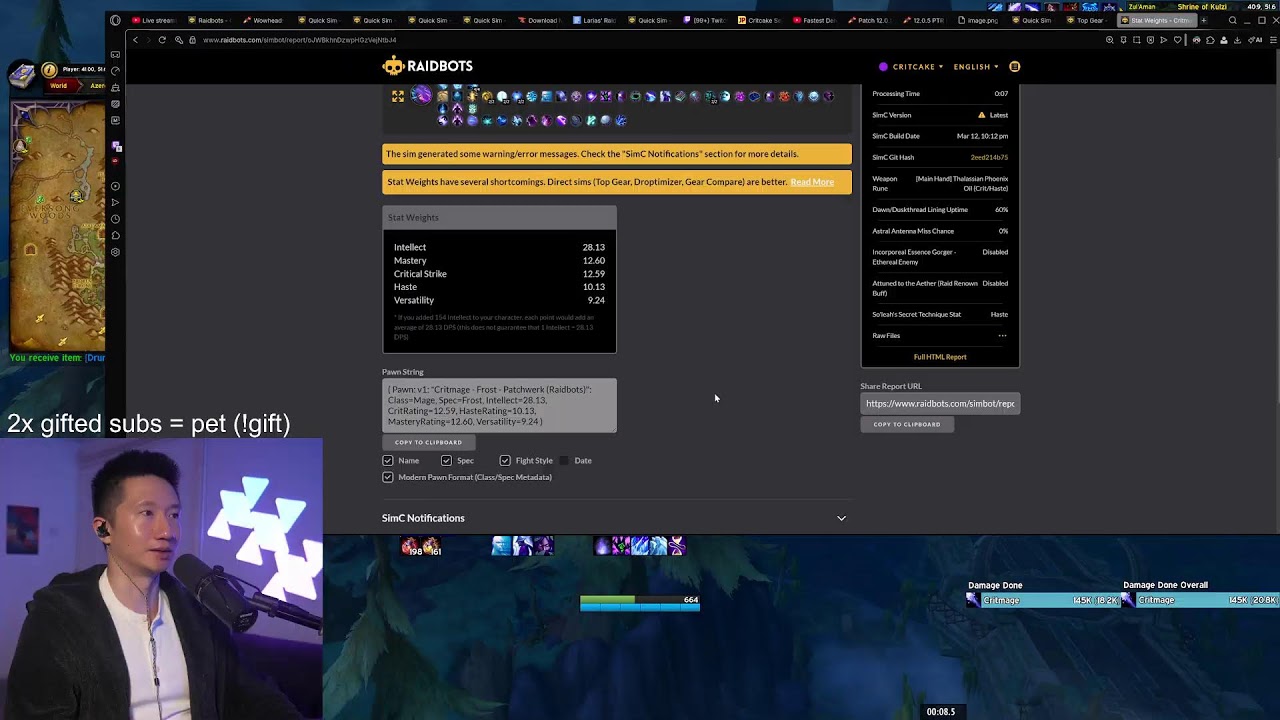This screenshot has width=1280, height=720.
Task: Click the Twitch icon in browser sidebar
Action: 116,145
